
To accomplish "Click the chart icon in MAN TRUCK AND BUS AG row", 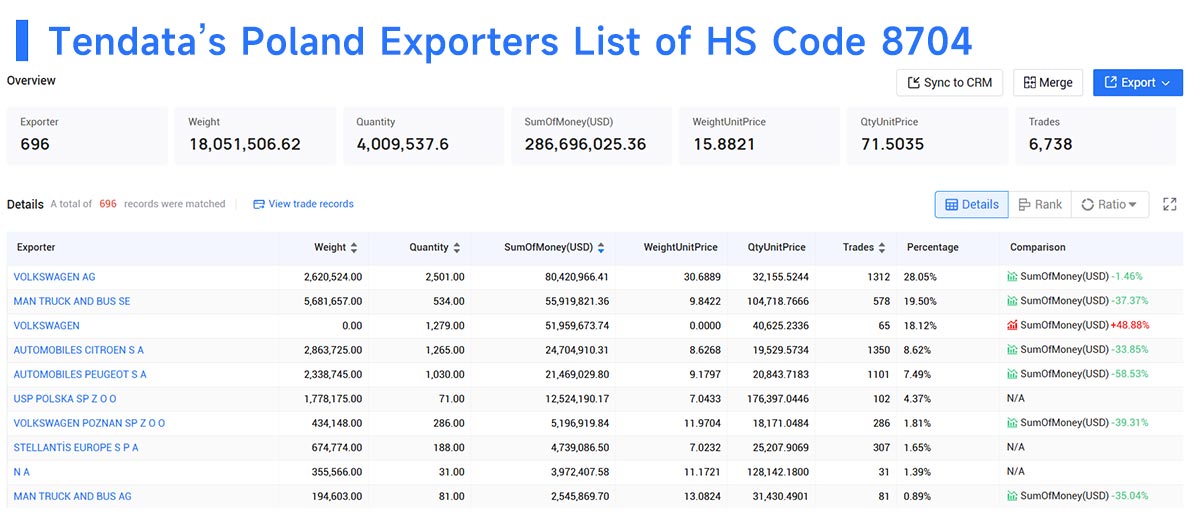I will coord(1012,496).
